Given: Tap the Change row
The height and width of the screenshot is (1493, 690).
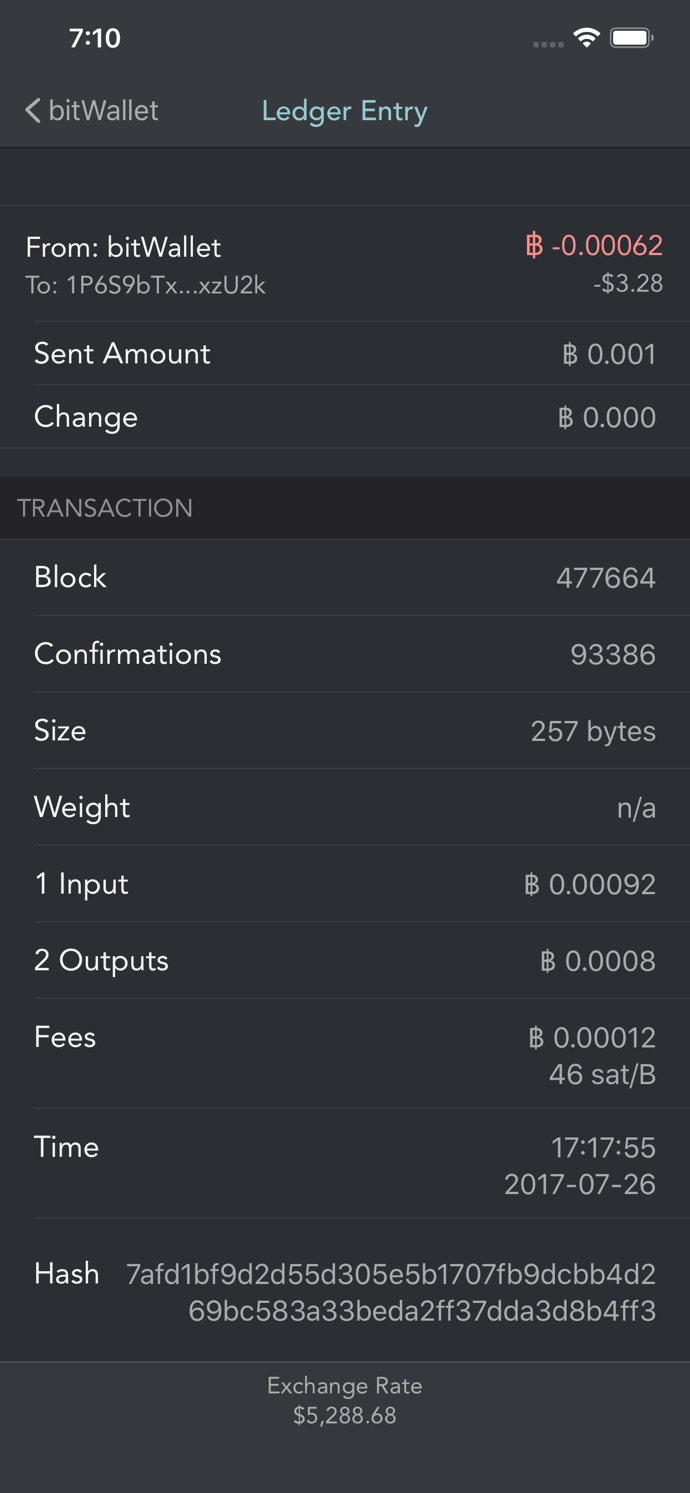Looking at the screenshot, I should 344,417.
